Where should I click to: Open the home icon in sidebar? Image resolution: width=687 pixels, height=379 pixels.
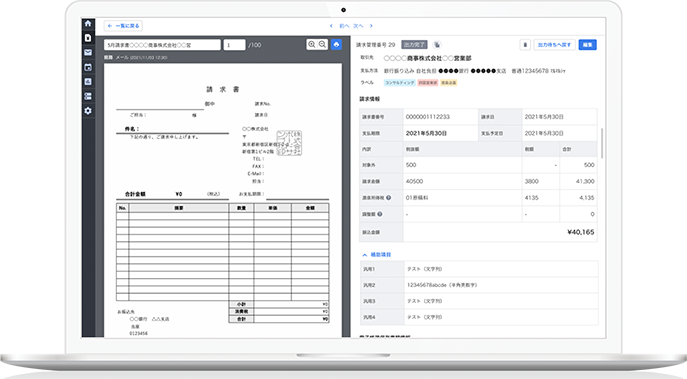(88, 24)
